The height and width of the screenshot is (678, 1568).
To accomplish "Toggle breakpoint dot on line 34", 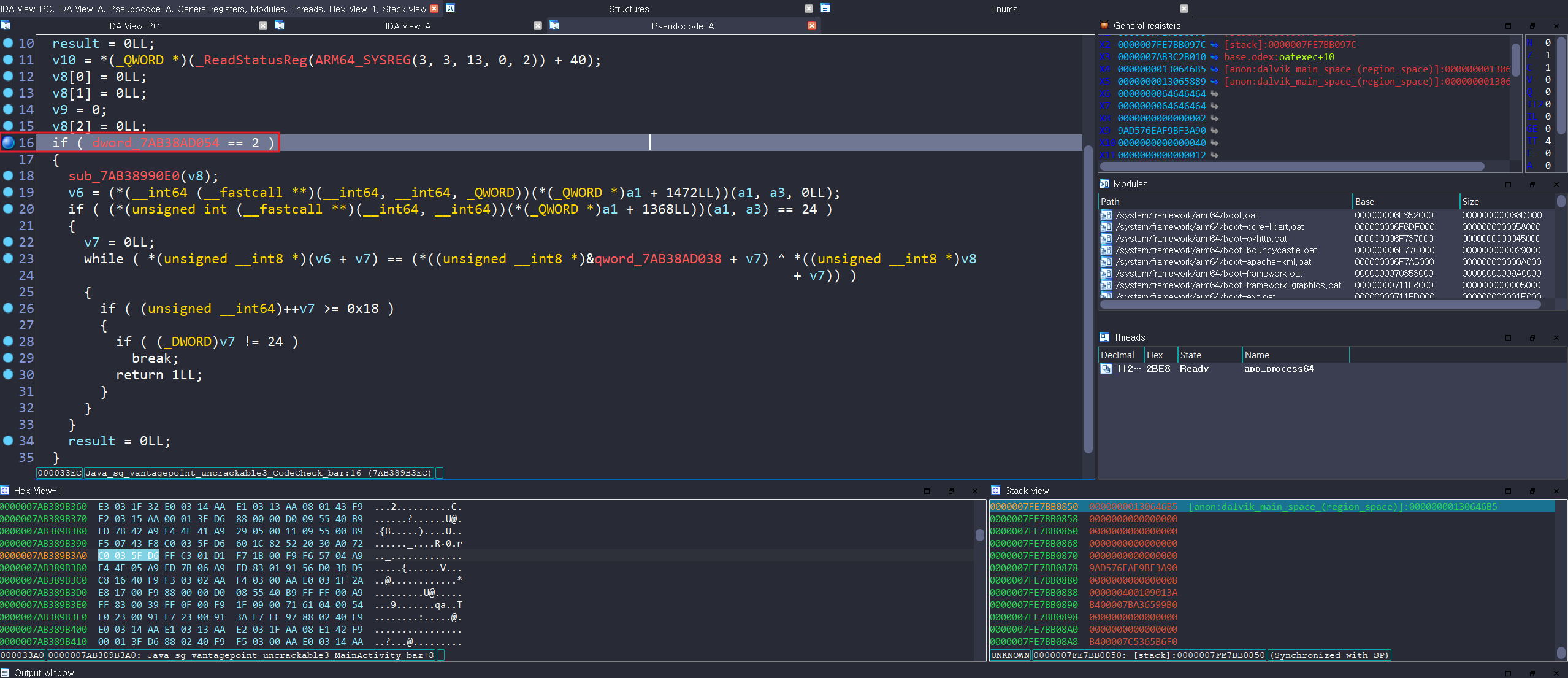I will (x=8, y=441).
